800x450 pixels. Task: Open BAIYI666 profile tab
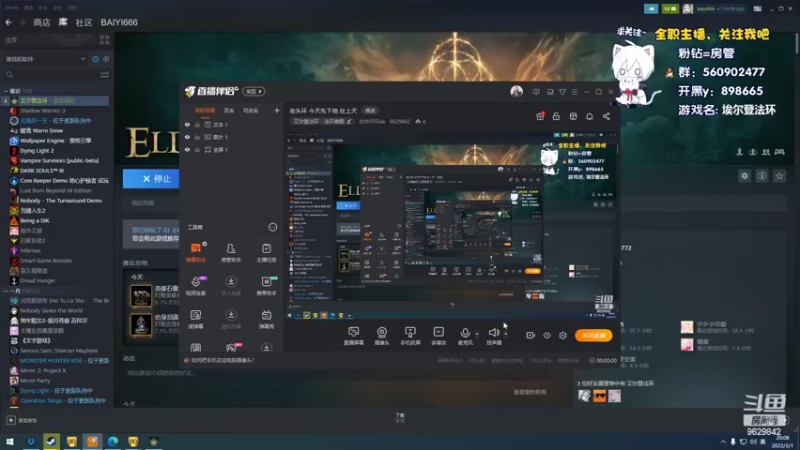click(x=119, y=22)
